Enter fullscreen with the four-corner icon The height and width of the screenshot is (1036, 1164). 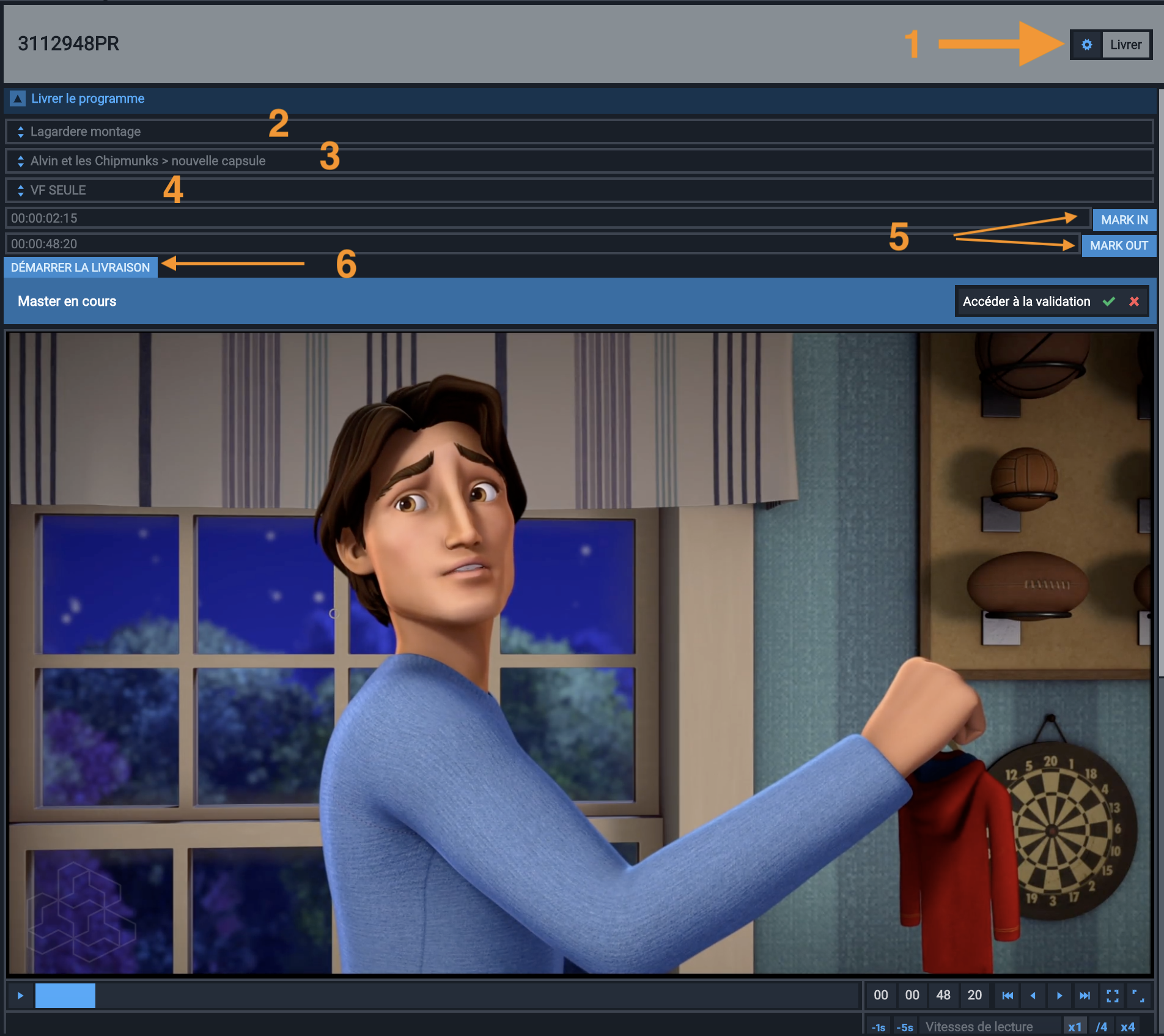(x=1112, y=996)
